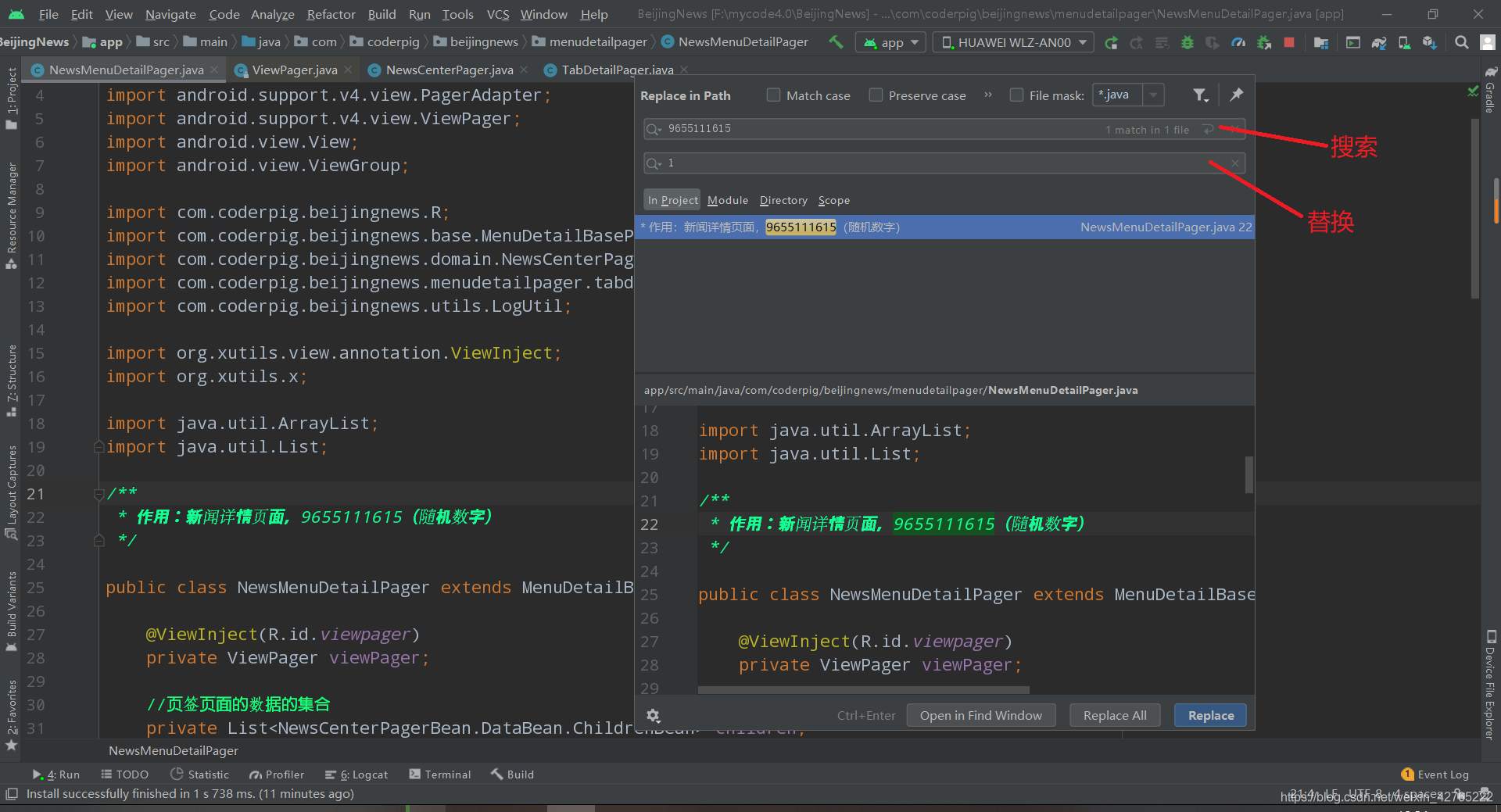1501x812 pixels.
Task: Select the Scope tab in dialog
Action: (834, 200)
